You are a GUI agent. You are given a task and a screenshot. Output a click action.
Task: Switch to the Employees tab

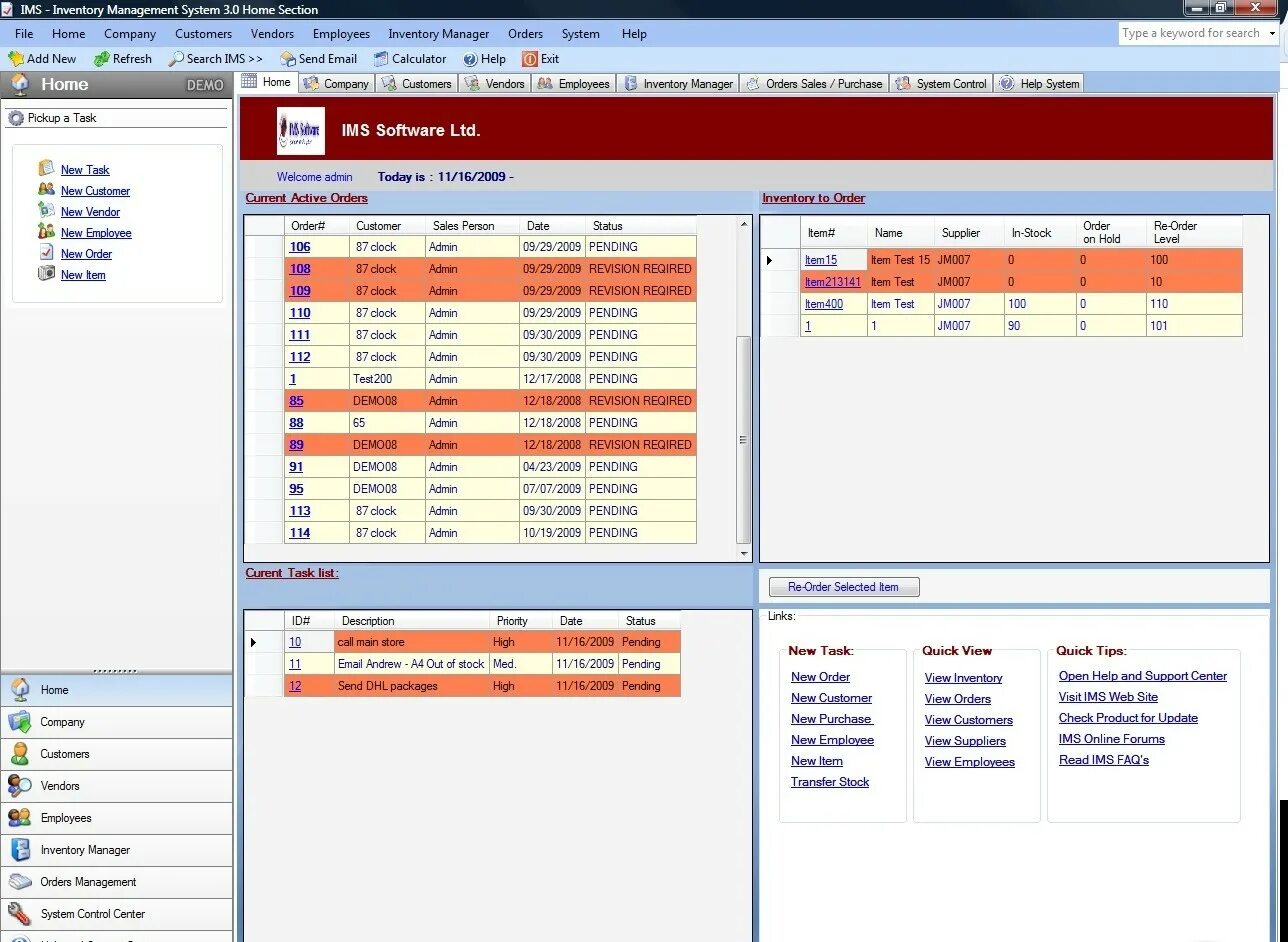574,84
